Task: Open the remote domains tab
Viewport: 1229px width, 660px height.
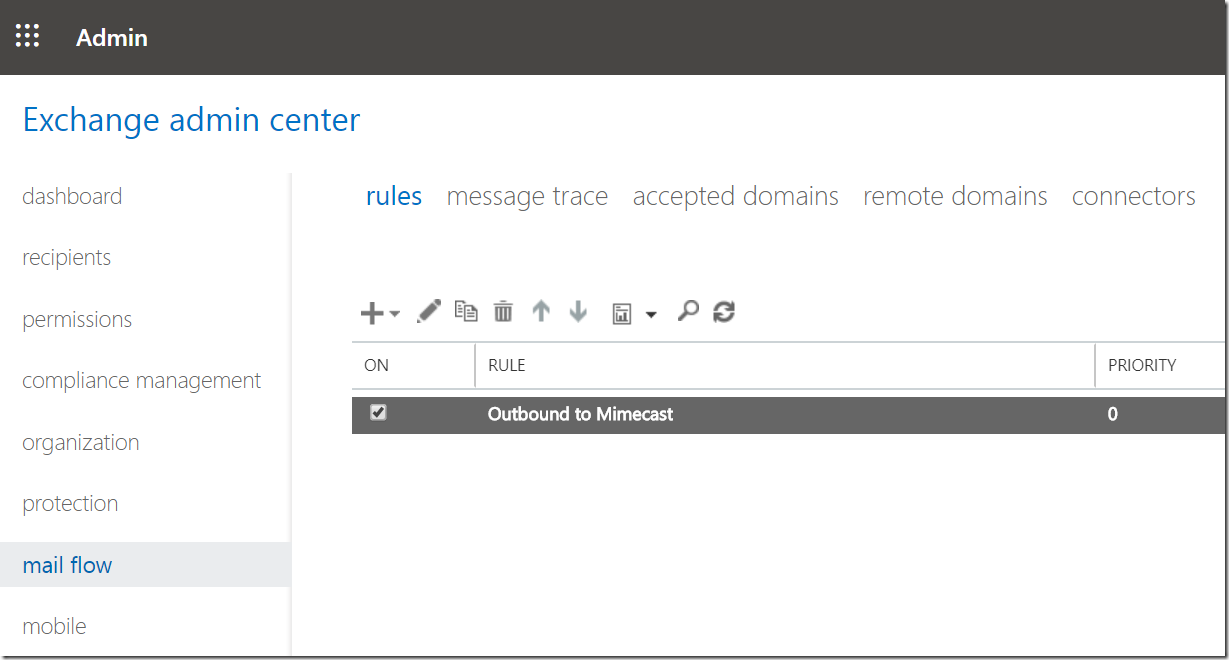Action: coord(955,196)
